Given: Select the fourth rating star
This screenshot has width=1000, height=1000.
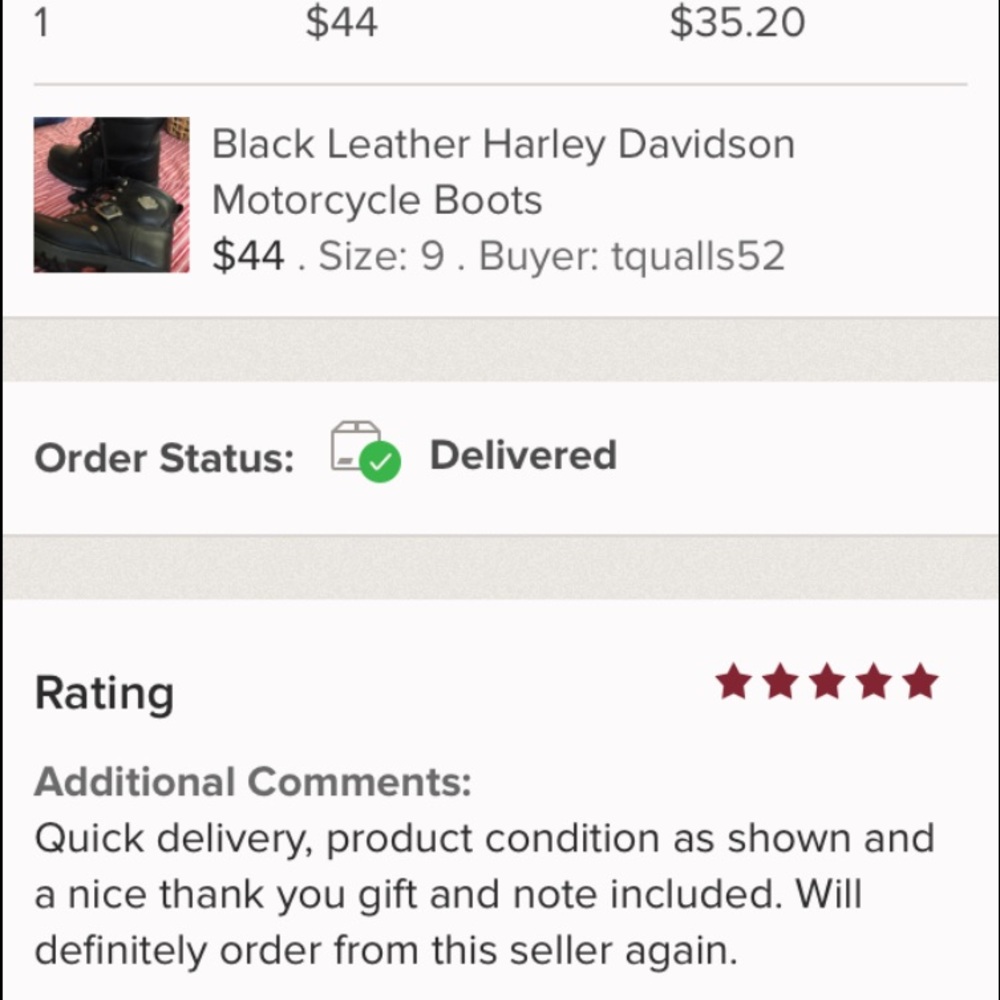Looking at the screenshot, I should (x=872, y=682).
